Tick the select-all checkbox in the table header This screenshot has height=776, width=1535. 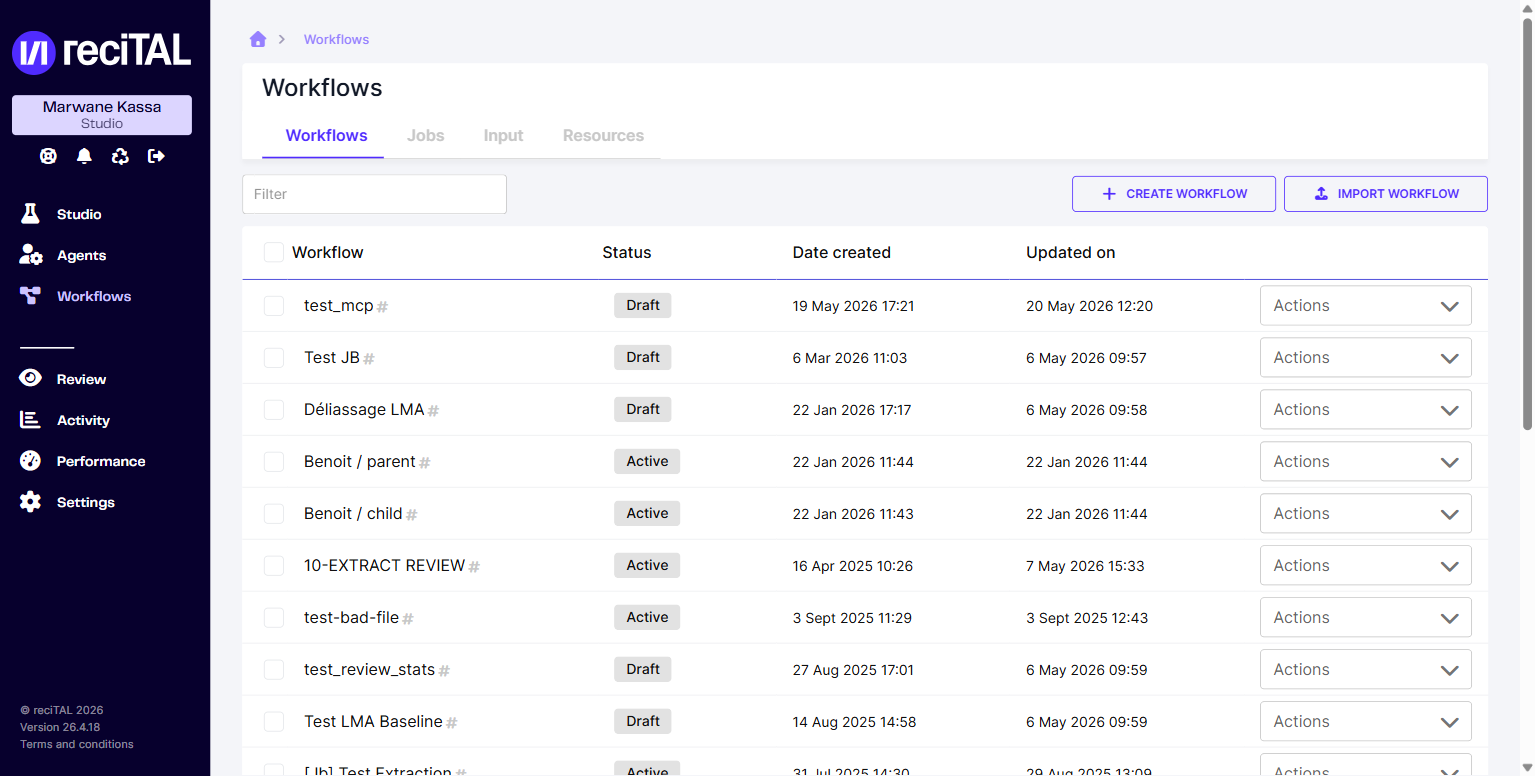click(x=274, y=252)
